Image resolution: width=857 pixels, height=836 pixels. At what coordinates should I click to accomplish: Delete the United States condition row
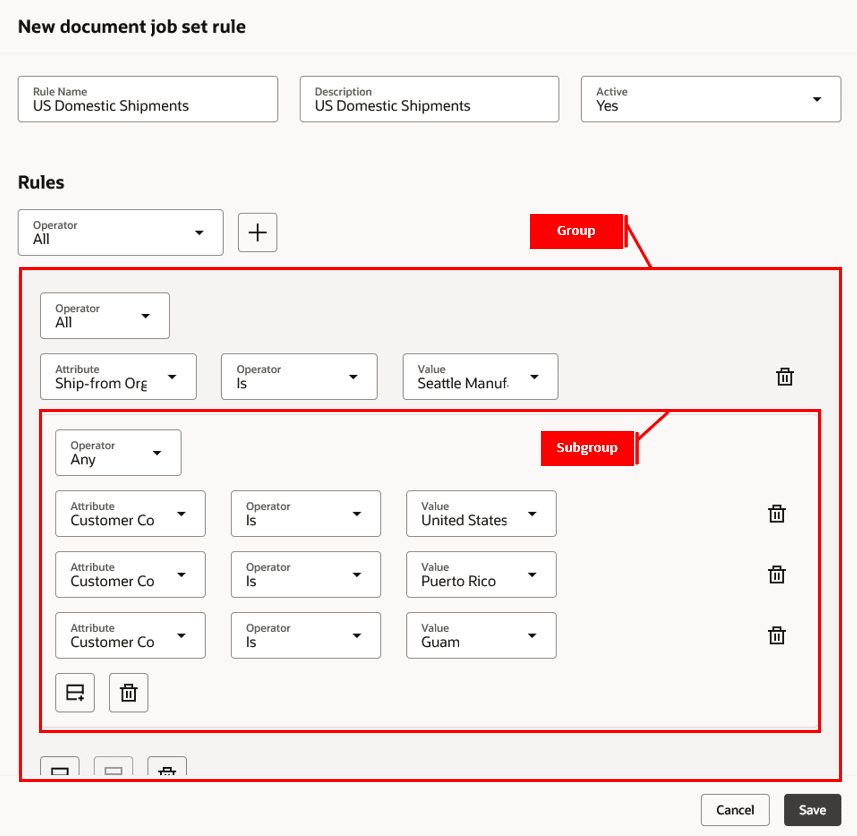click(777, 513)
